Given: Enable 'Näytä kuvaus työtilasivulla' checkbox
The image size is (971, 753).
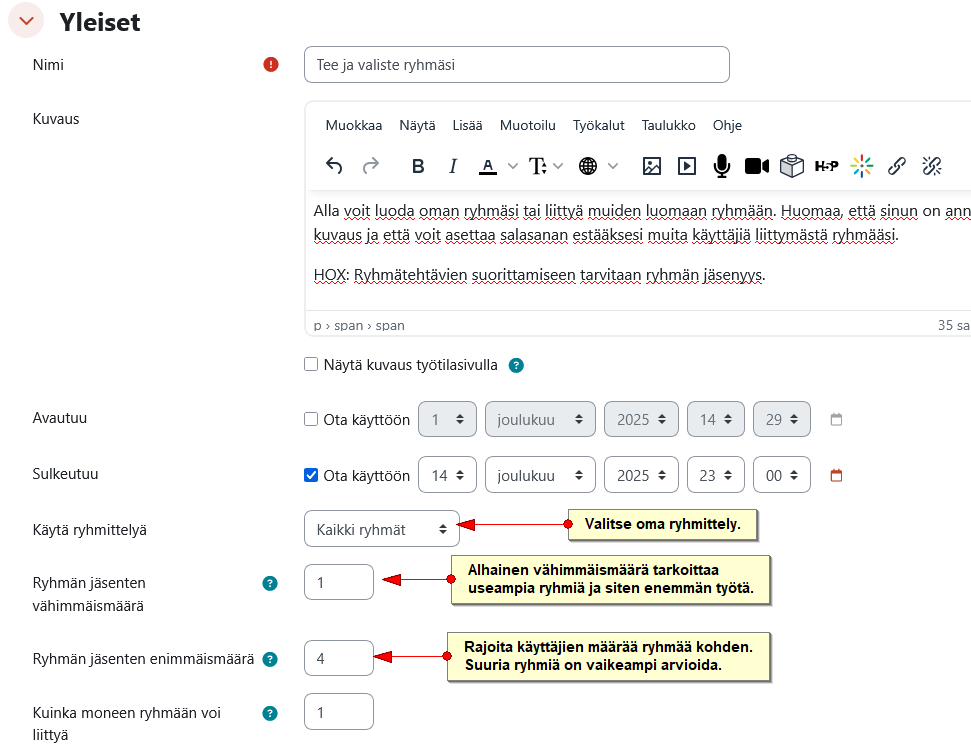Looking at the screenshot, I should pyautogui.click(x=311, y=364).
